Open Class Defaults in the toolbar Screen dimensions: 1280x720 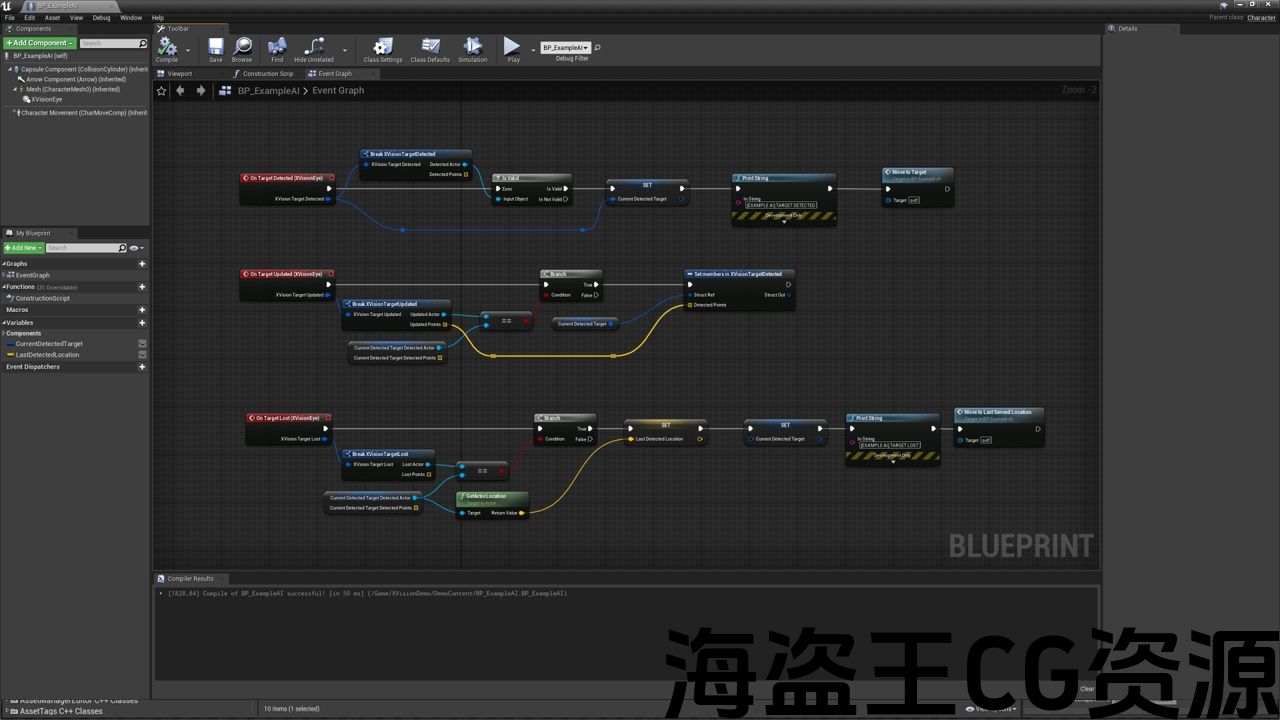tap(430, 48)
